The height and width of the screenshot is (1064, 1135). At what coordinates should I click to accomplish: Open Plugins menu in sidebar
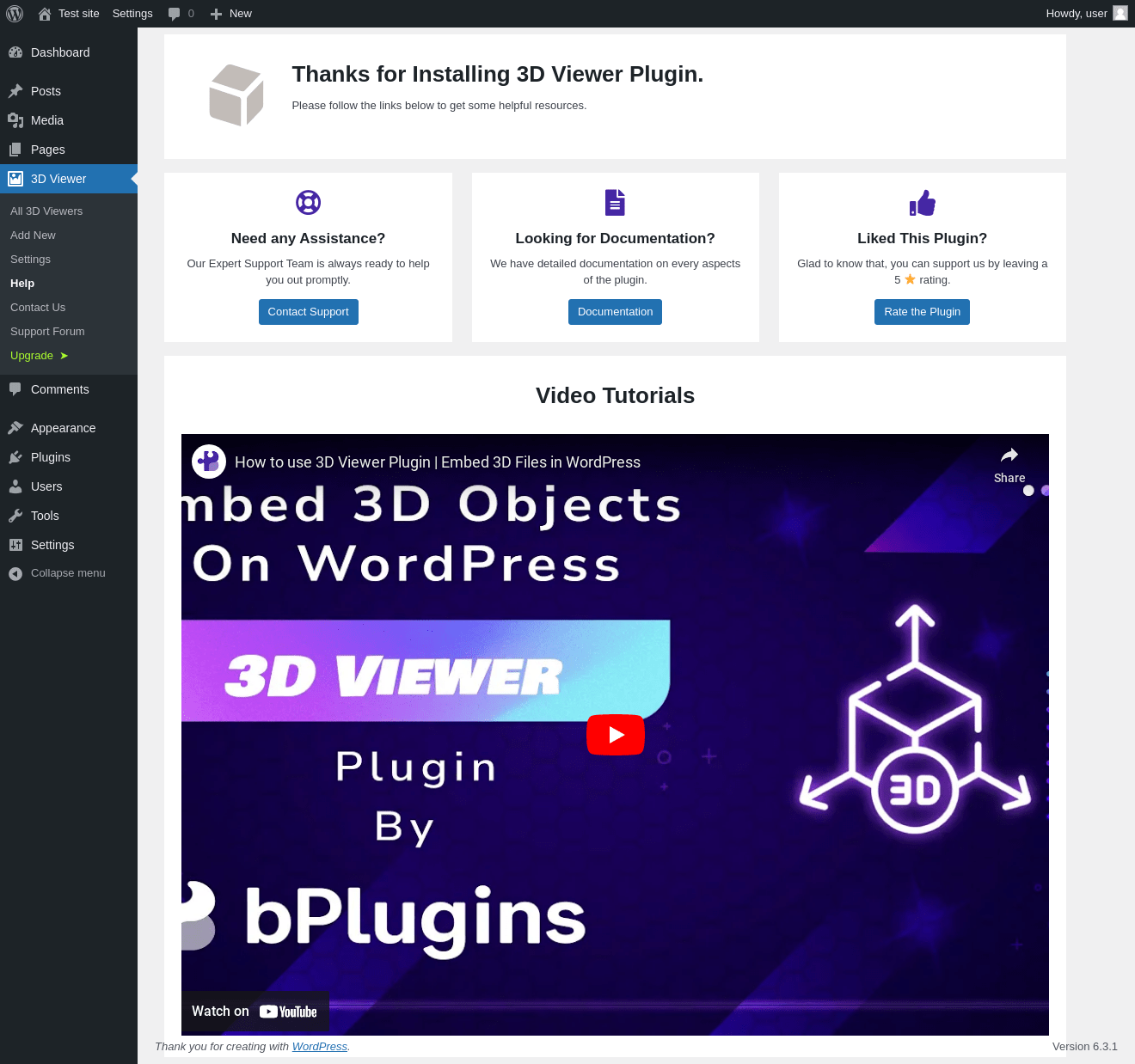tap(69, 457)
